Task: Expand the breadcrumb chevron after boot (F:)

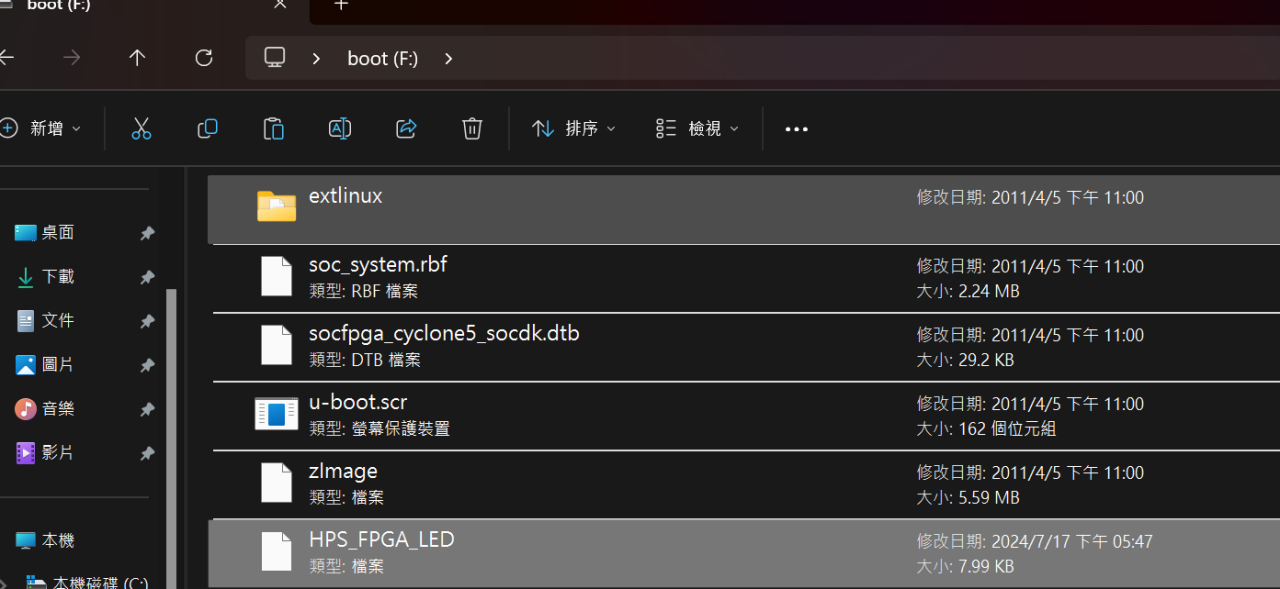Action: tap(448, 58)
